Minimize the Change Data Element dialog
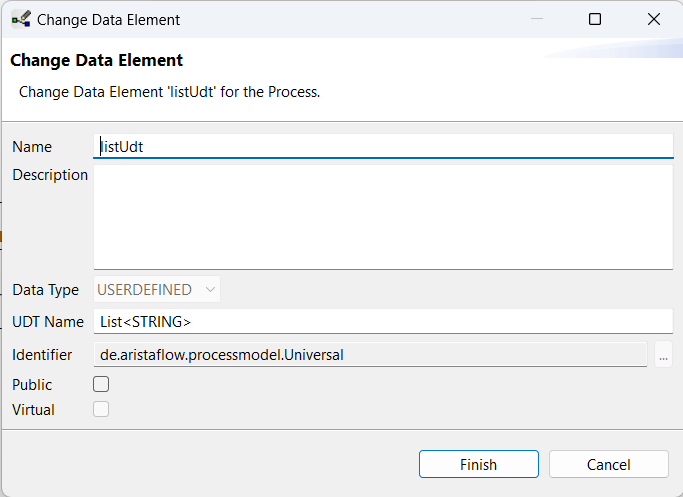The height and width of the screenshot is (497, 683). click(537, 19)
